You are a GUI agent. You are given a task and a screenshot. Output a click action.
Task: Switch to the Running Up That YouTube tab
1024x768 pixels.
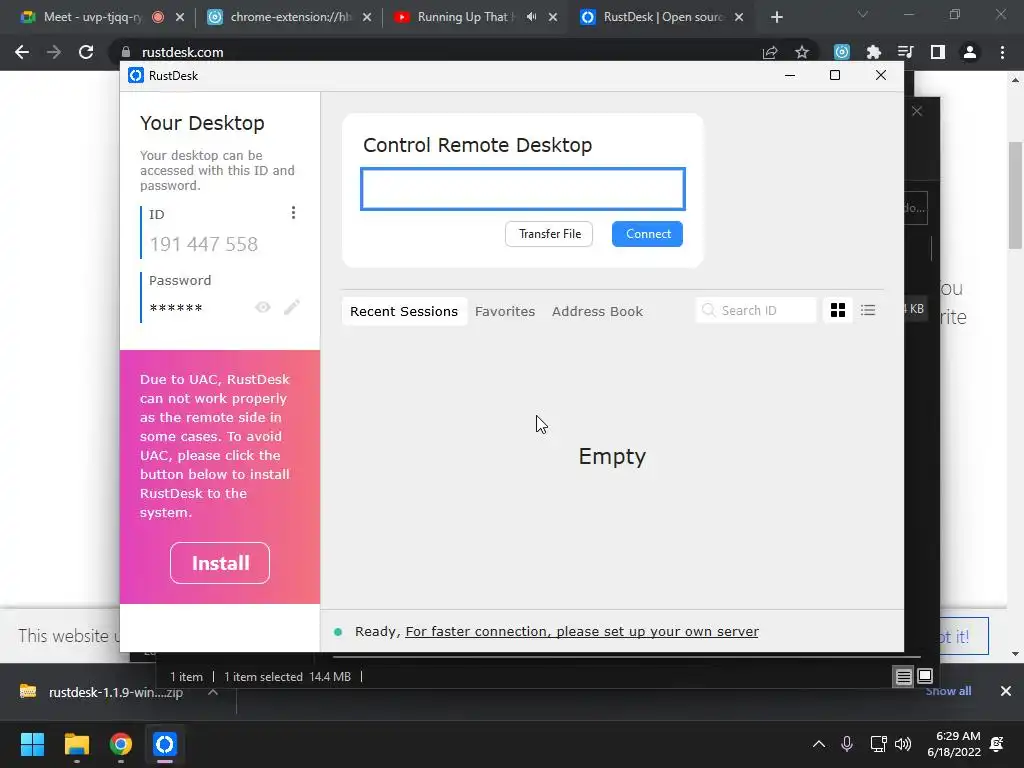click(x=466, y=18)
